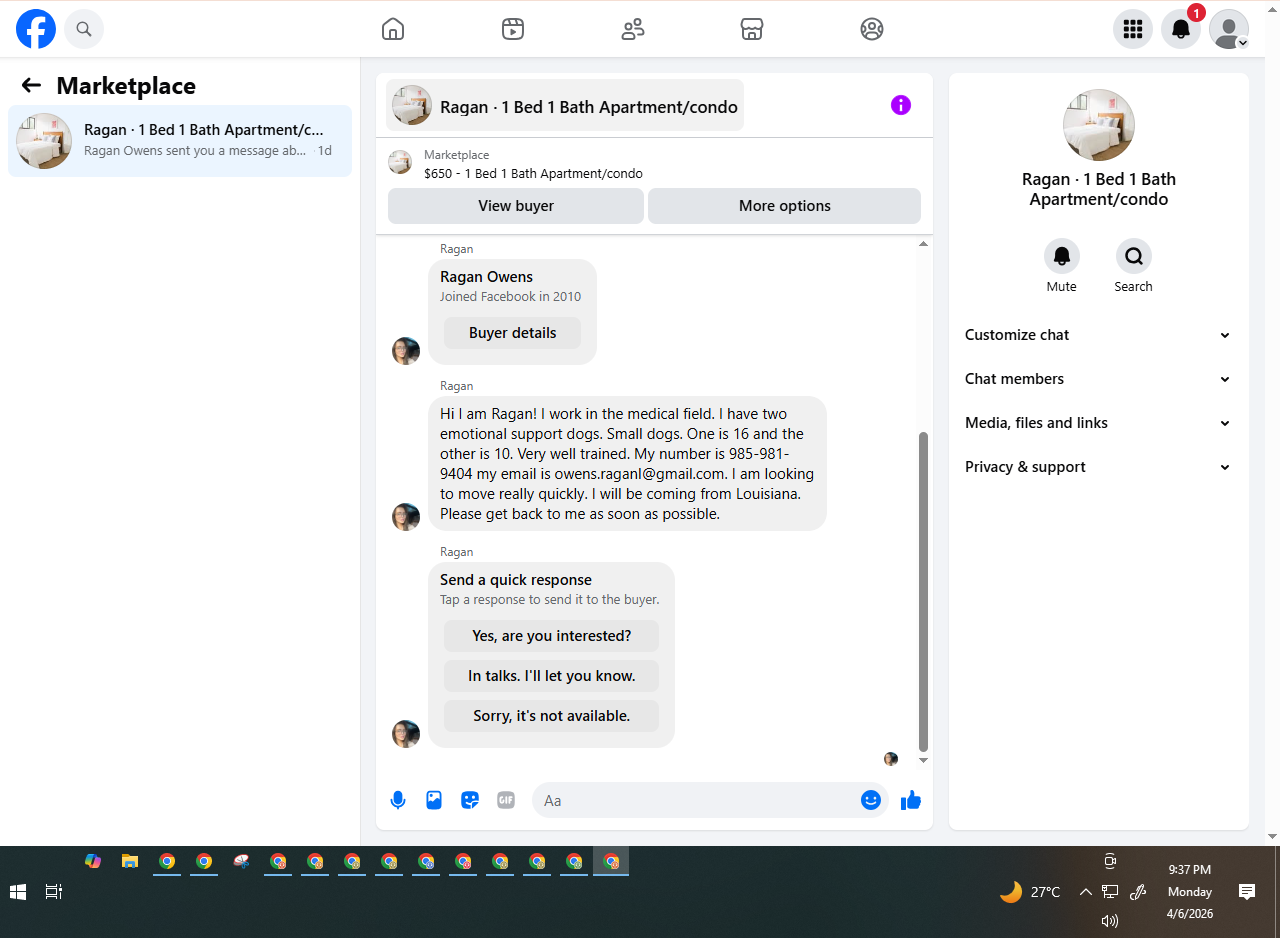
Task: Open the chat title Ragan · 1 Bed 1 Bath Apartment/condo
Action: [565, 106]
